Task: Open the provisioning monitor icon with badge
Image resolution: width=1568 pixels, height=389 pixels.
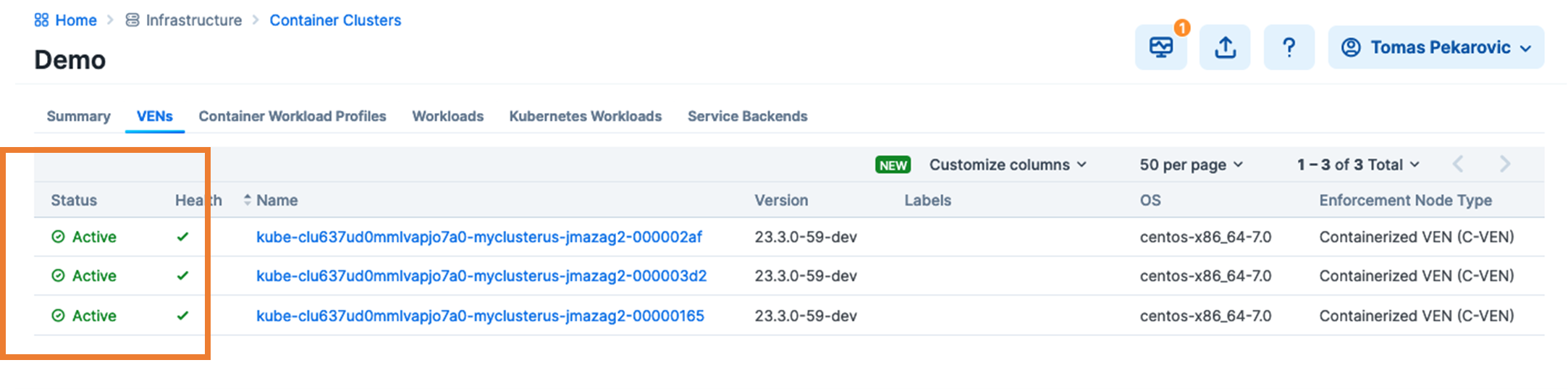Action: pyautogui.click(x=1160, y=48)
